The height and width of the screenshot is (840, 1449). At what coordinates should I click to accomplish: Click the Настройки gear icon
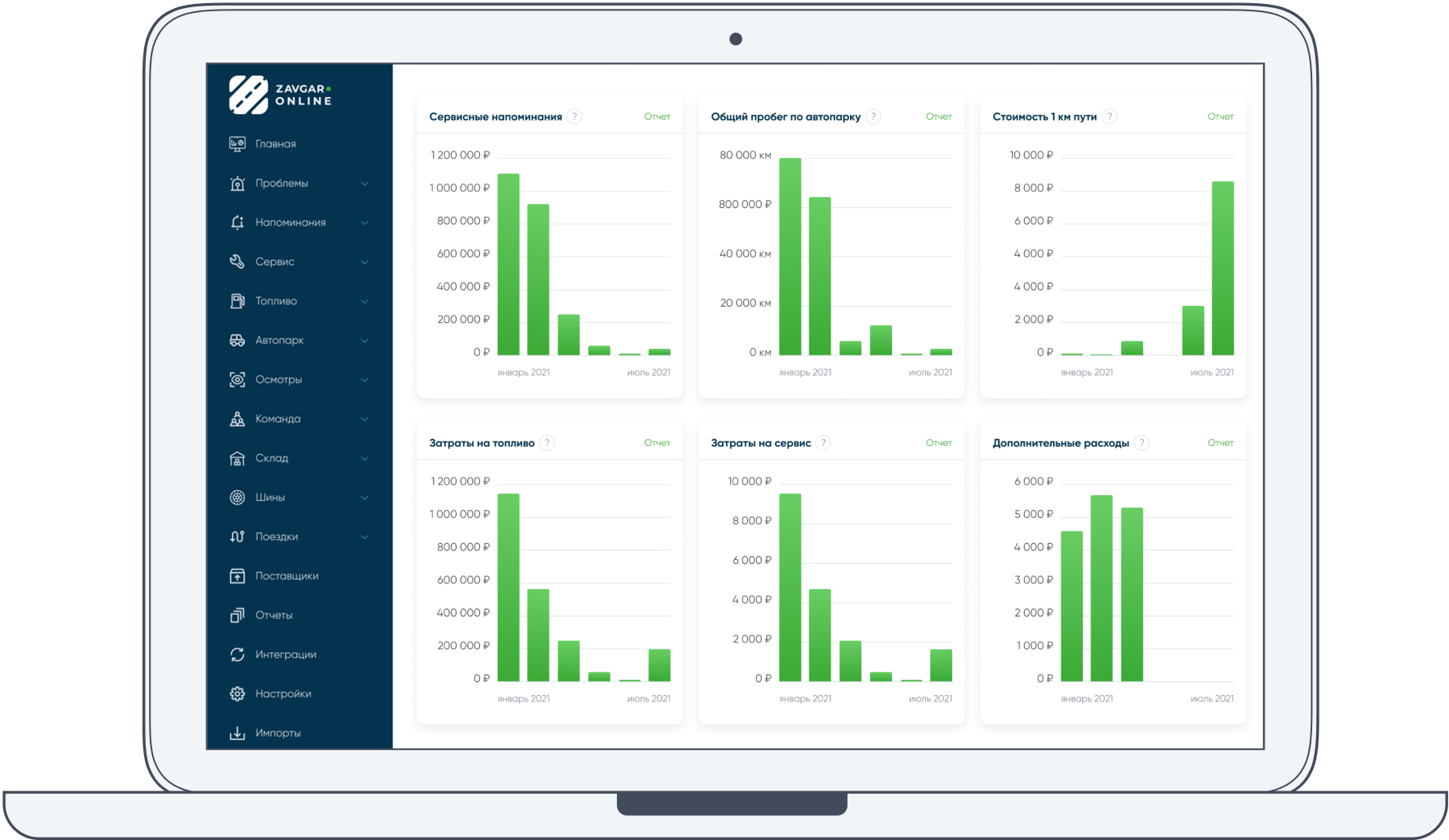point(237,694)
